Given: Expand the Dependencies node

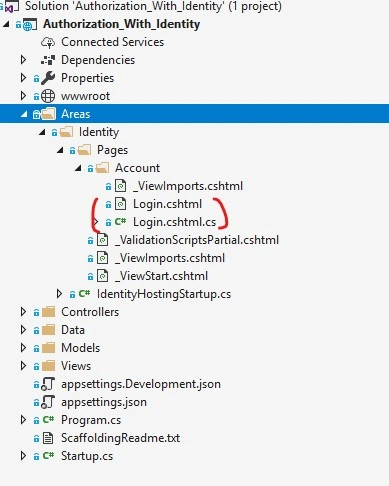Looking at the screenshot, I should pos(23,60).
